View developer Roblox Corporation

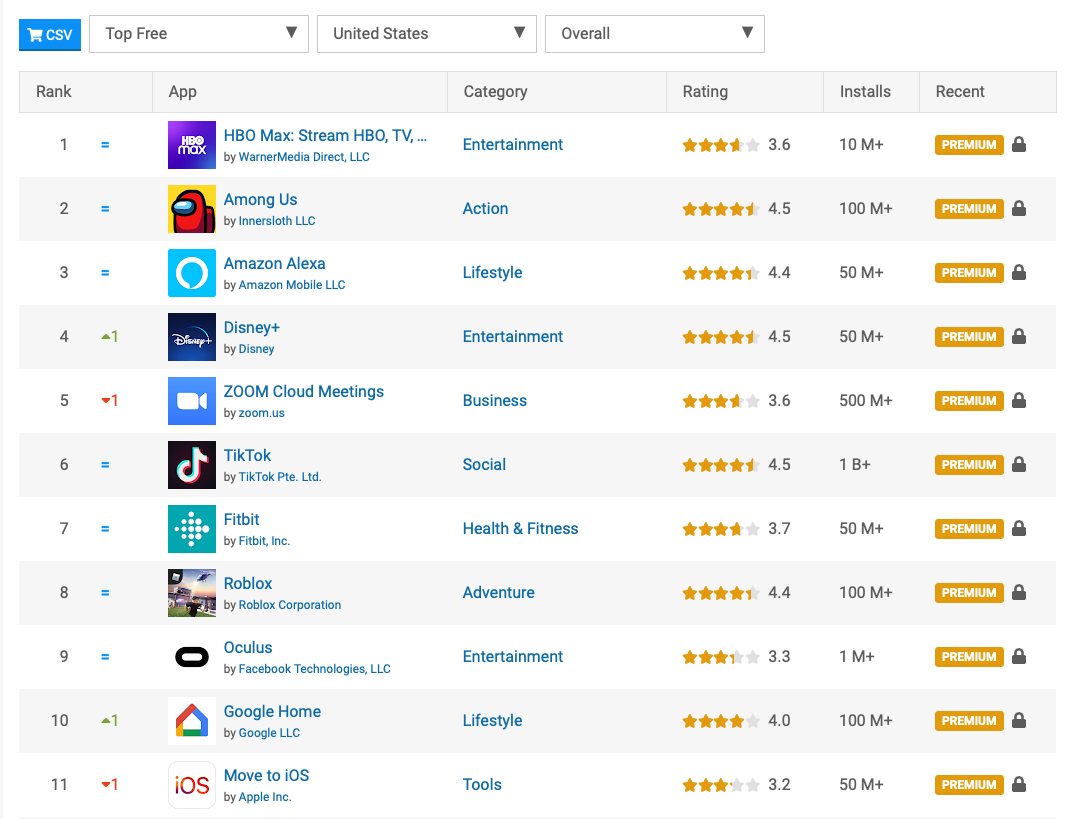tap(290, 605)
